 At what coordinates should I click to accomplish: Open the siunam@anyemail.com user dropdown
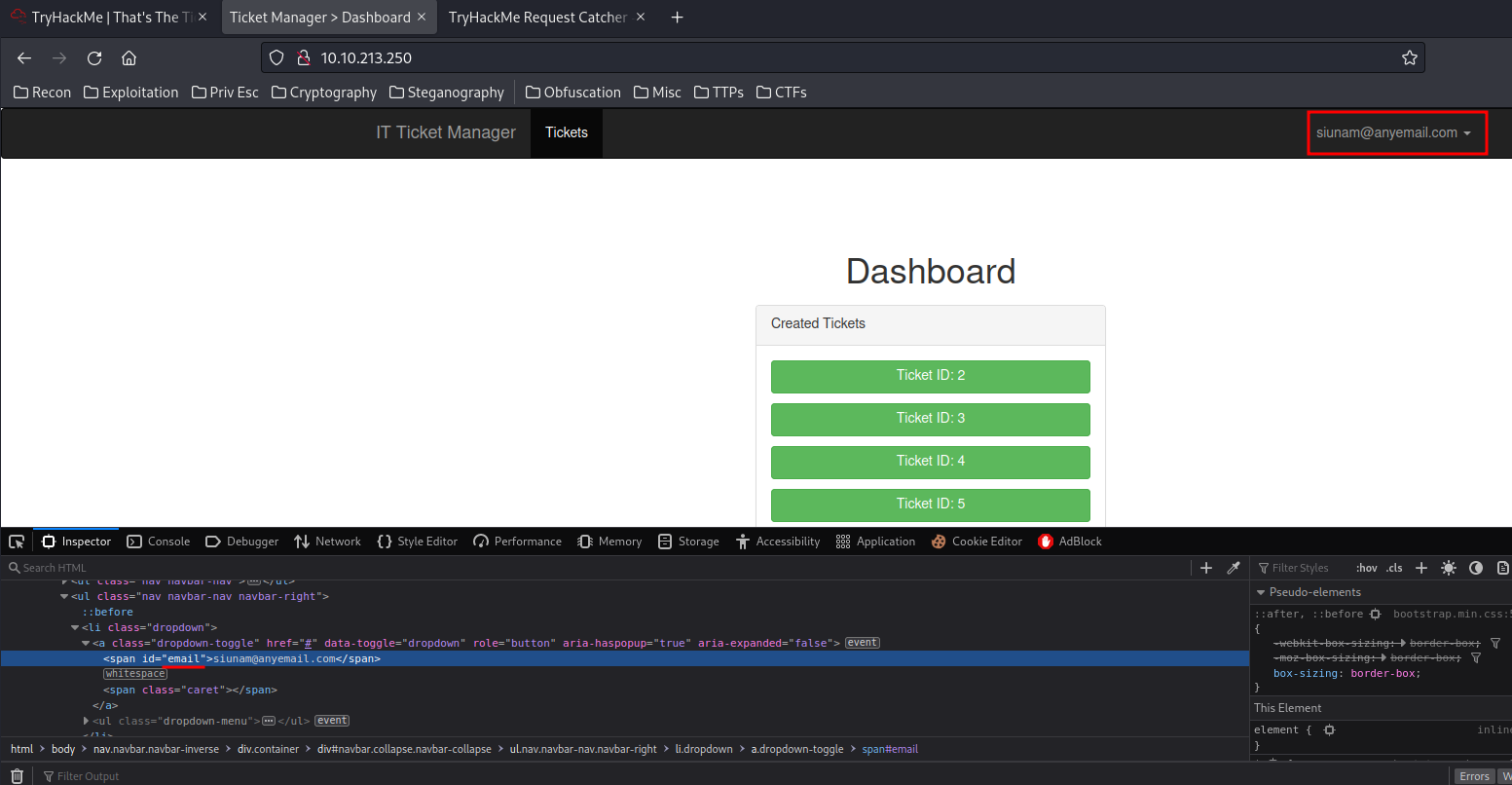pyautogui.click(x=1393, y=132)
